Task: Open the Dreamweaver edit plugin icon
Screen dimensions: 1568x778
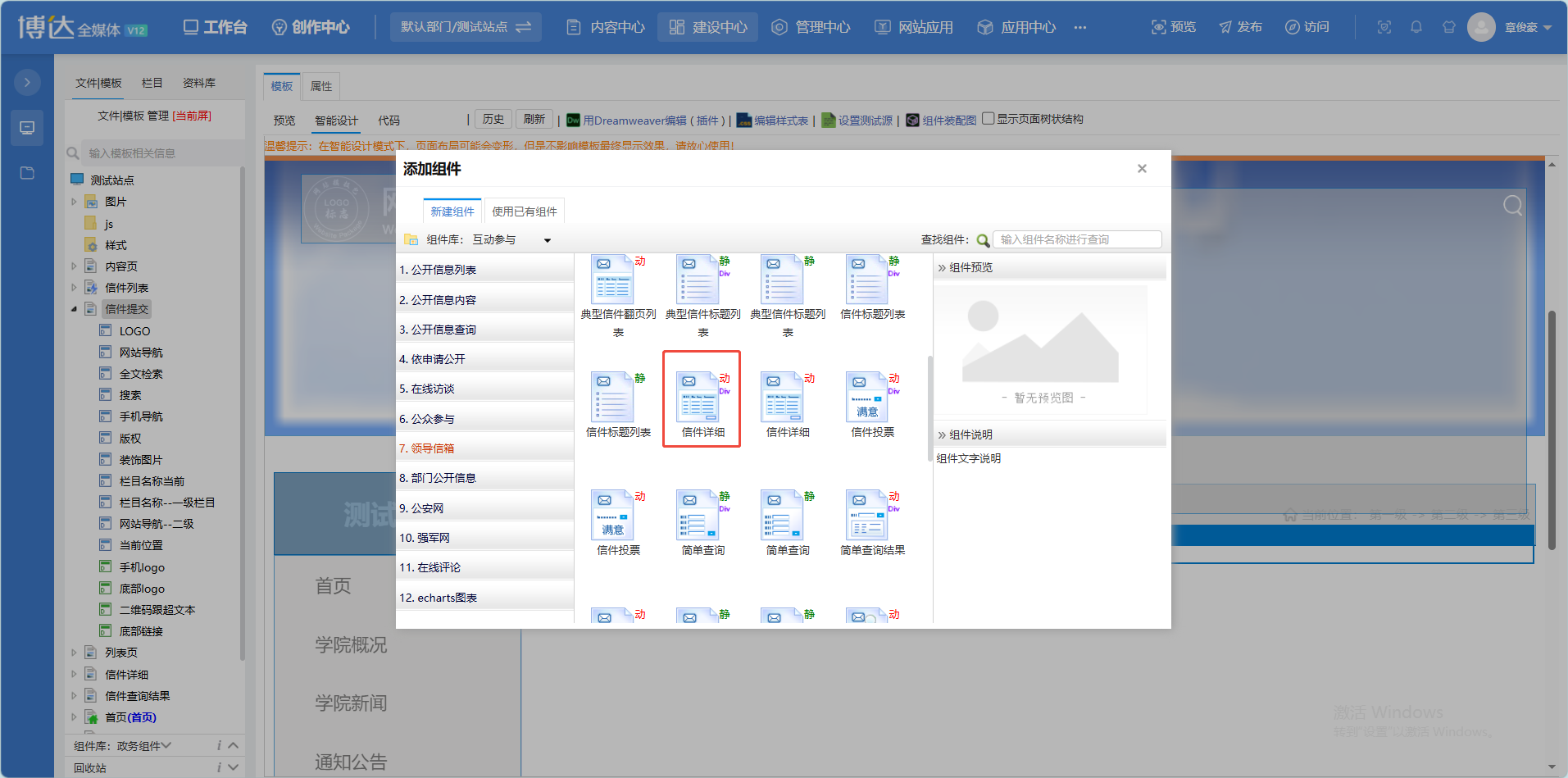Action: tap(573, 121)
